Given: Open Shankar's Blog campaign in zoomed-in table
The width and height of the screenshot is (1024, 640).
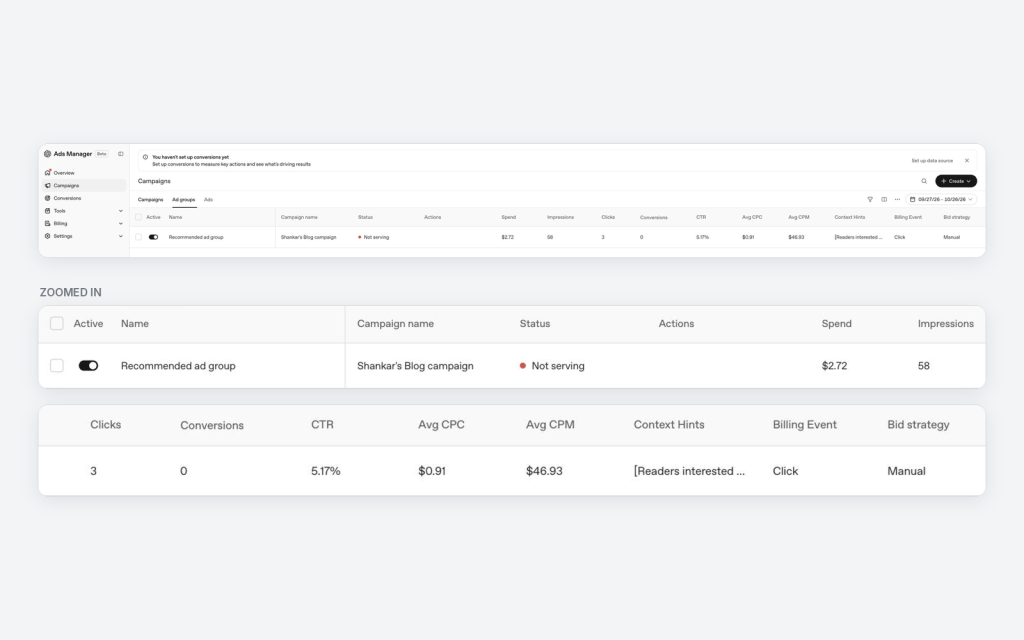Looking at the screenshot, I should click(x=415, y=366).
